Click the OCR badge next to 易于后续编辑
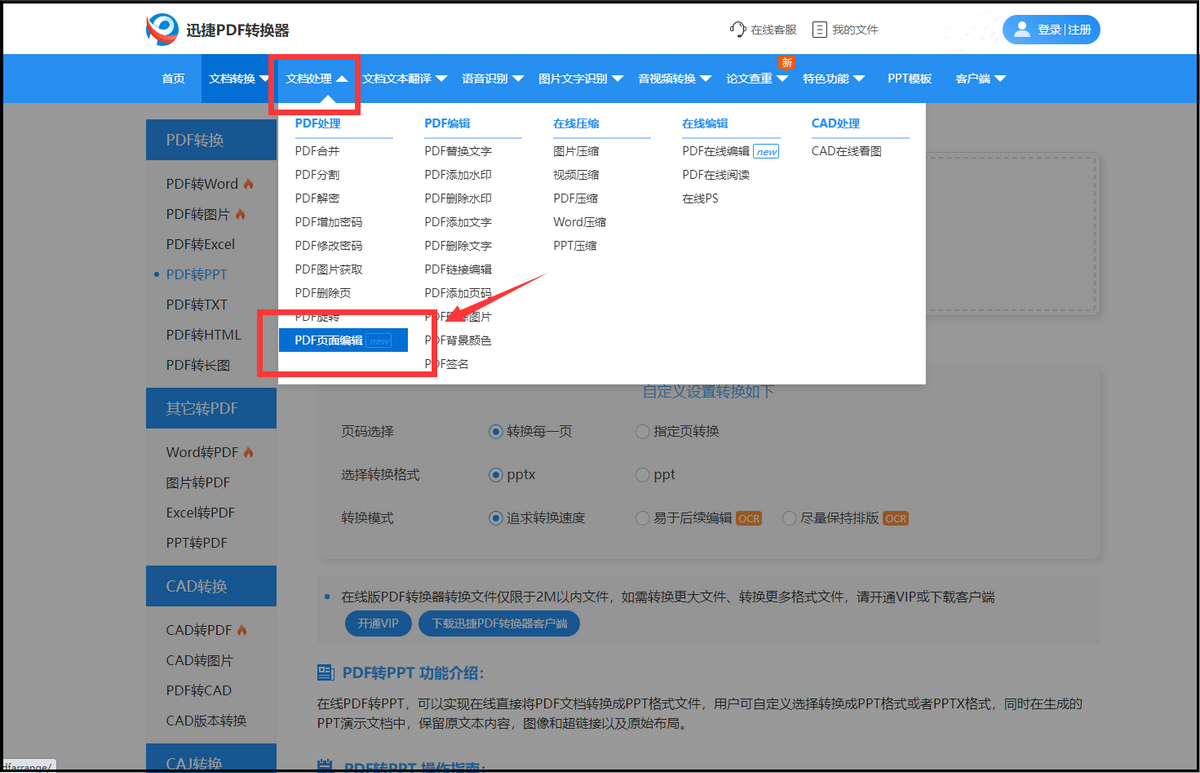Screen dimensions: 1200x773 click(748, 518)
